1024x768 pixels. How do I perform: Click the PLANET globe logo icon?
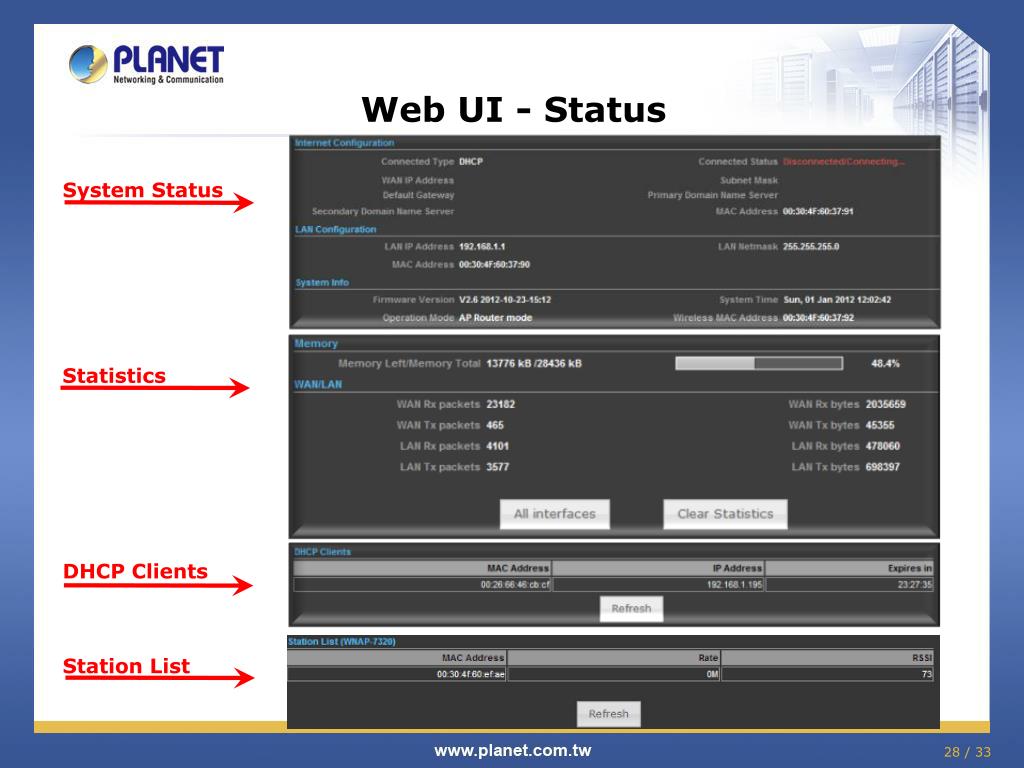(x=88, y=64)
